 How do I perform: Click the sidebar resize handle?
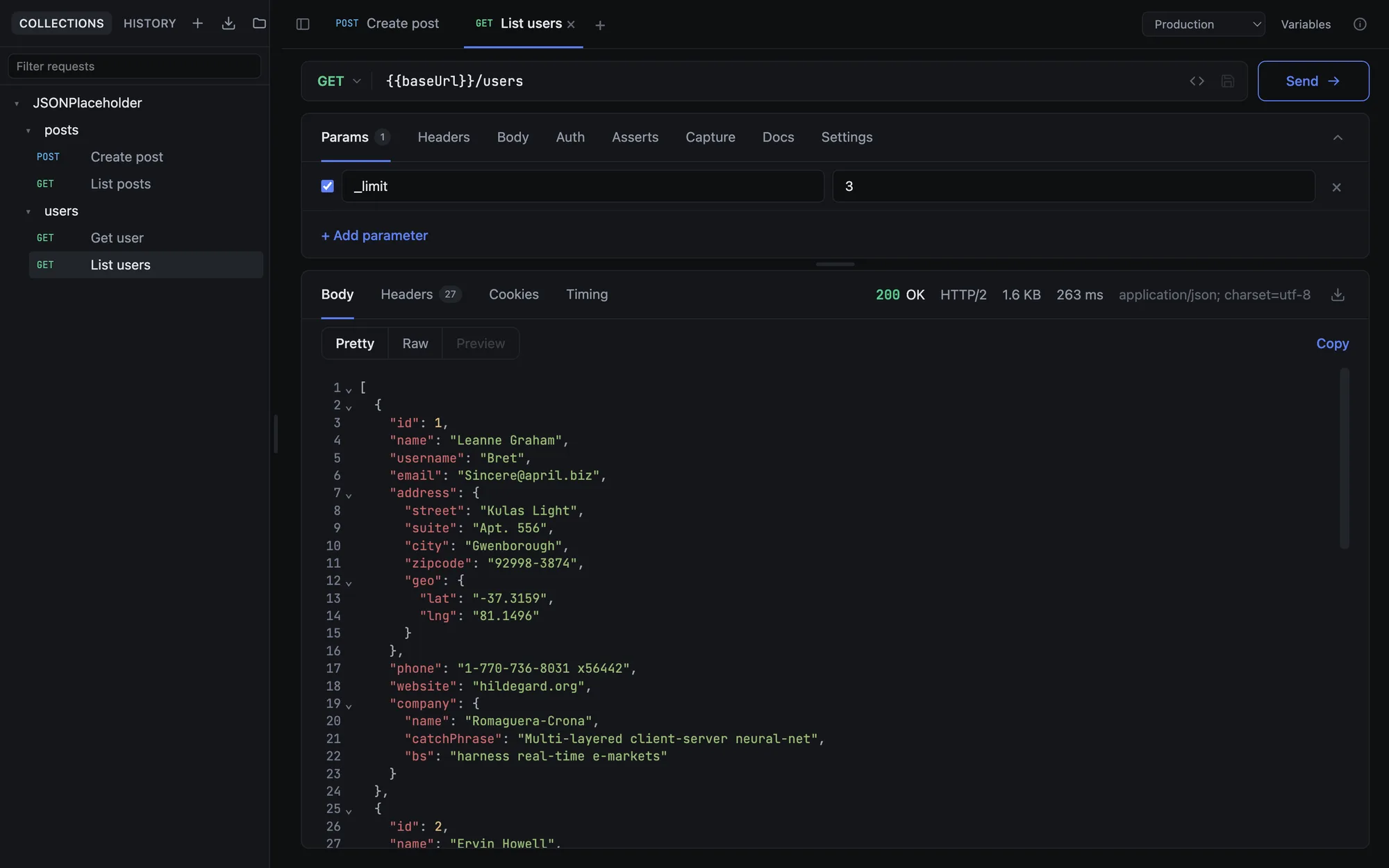(x=276, y=434)
